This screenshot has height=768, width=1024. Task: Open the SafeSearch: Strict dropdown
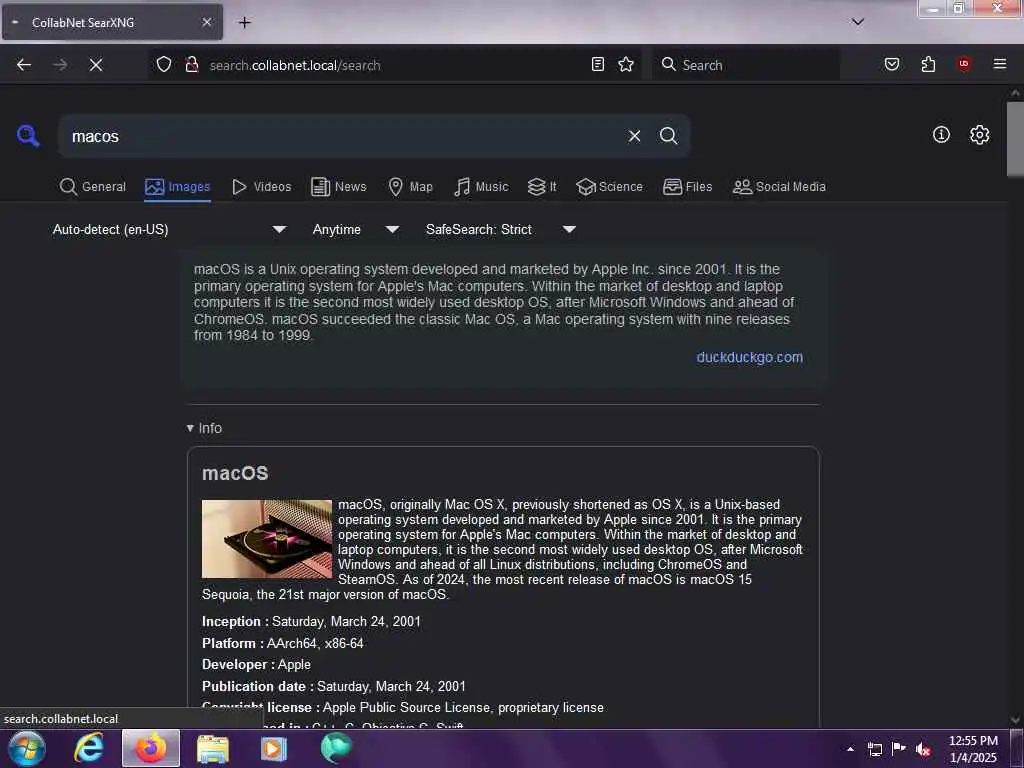(501, 229)
